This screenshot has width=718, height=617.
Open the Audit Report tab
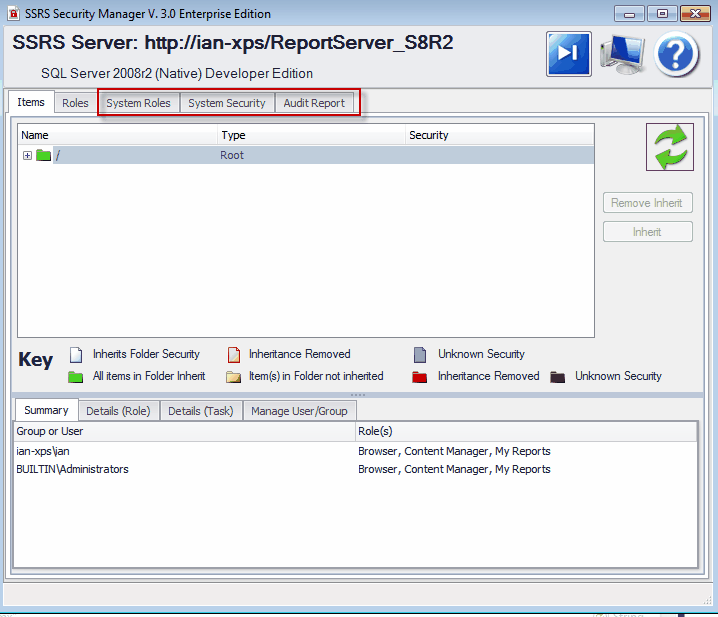click(314, 103)
